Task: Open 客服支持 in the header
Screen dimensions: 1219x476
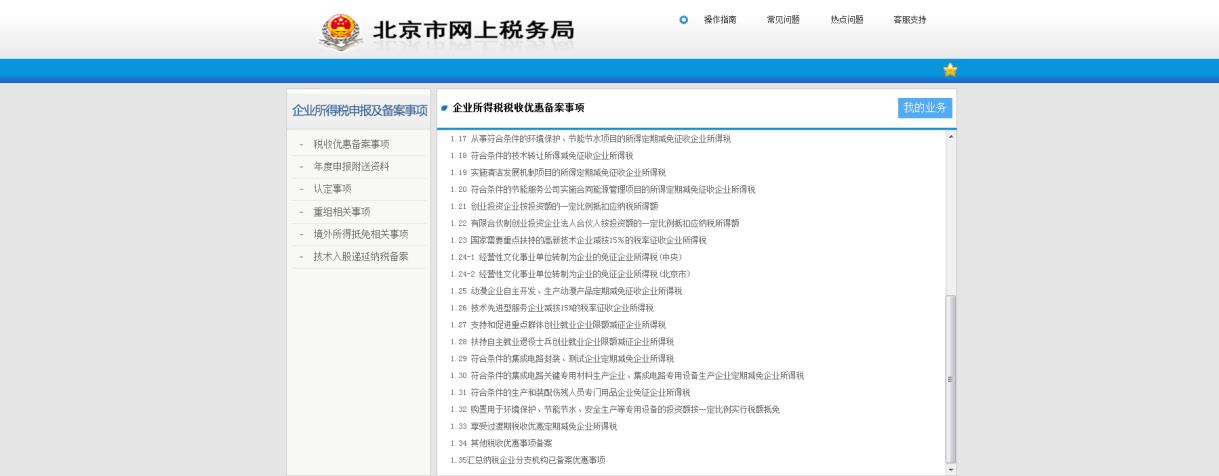Action: (x=910, y=19)
